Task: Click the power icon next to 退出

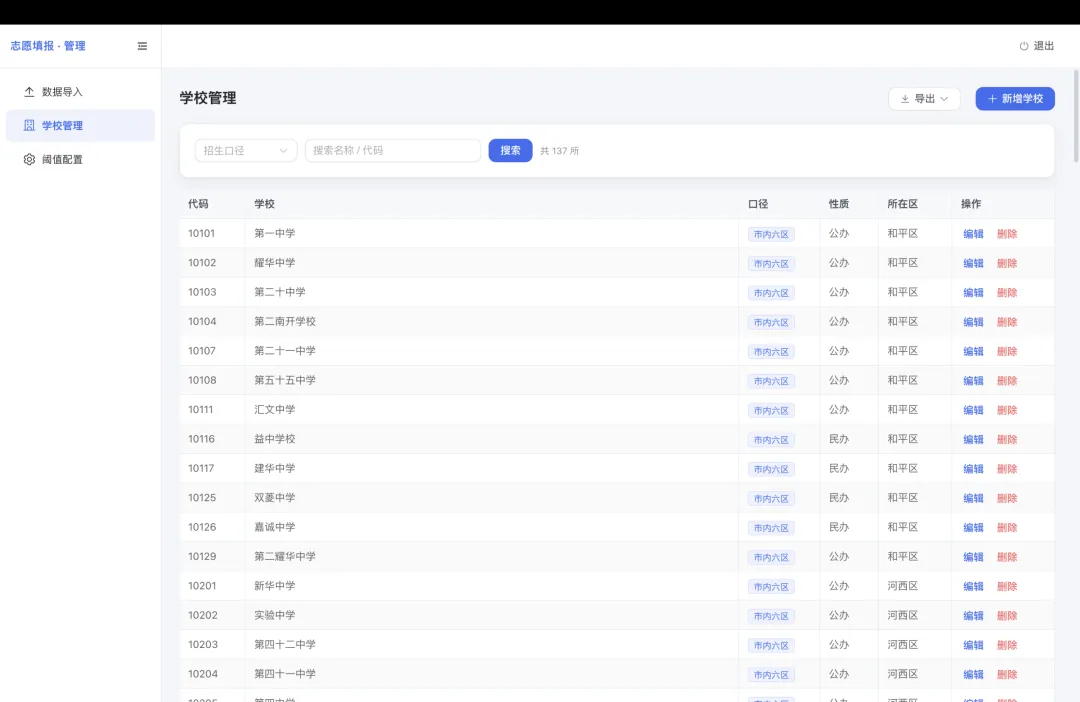Action: pos(1024,46)
